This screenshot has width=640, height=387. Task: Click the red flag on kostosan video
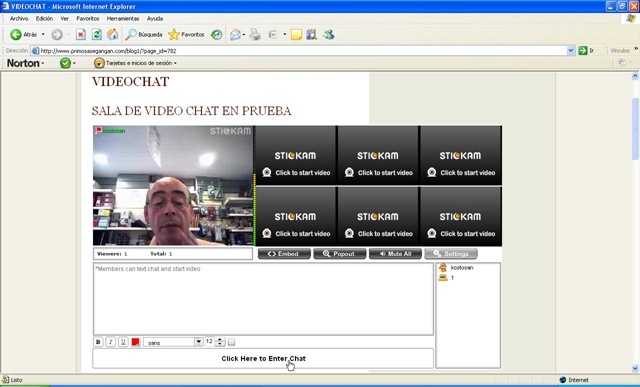[98, 131]
